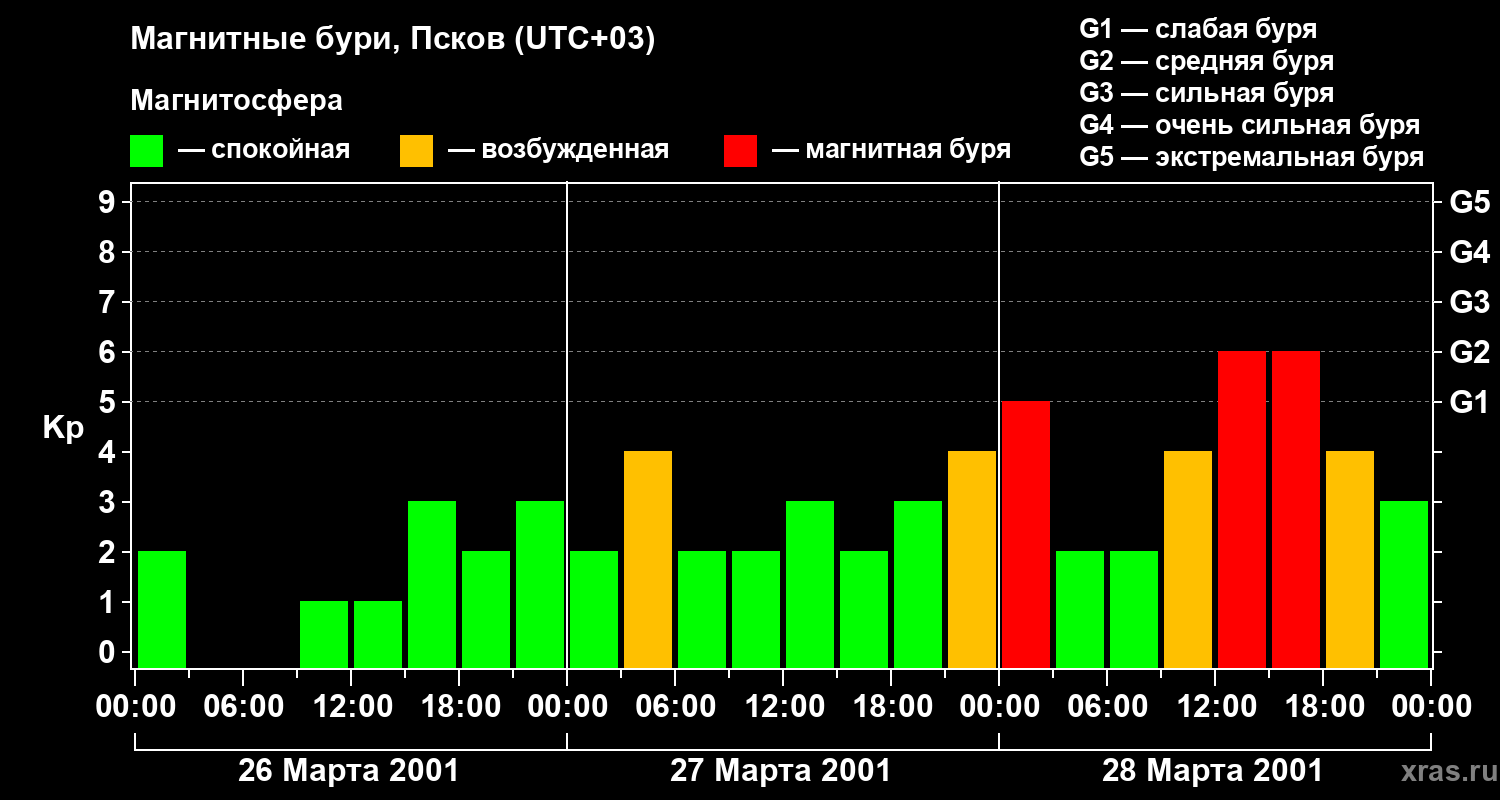The width and height of the screenshot is (1500, 800).
Task: Click the '28 Марта 2001' date label
Action: [x=1212, y=771]
